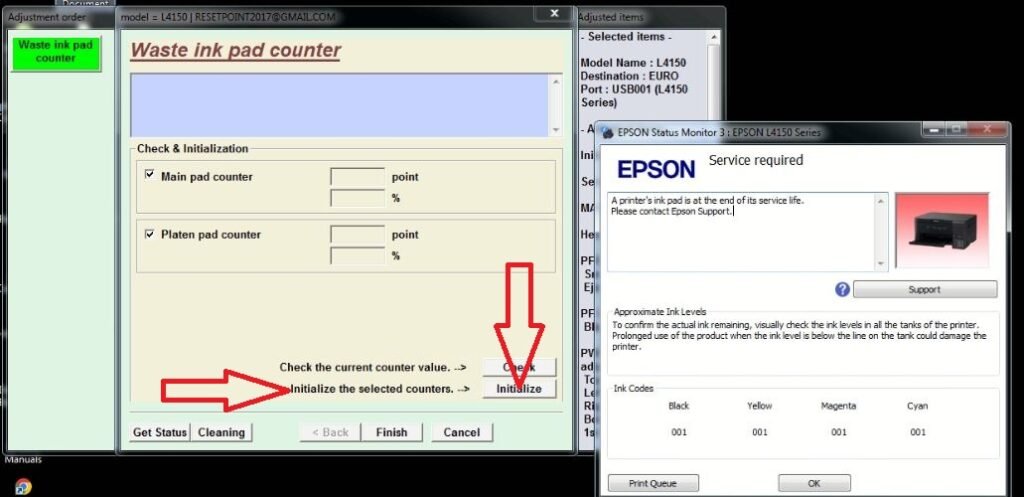Toggle the Main pad counter checkbox
The image size is (1024, 497).
tap(150, 175)
